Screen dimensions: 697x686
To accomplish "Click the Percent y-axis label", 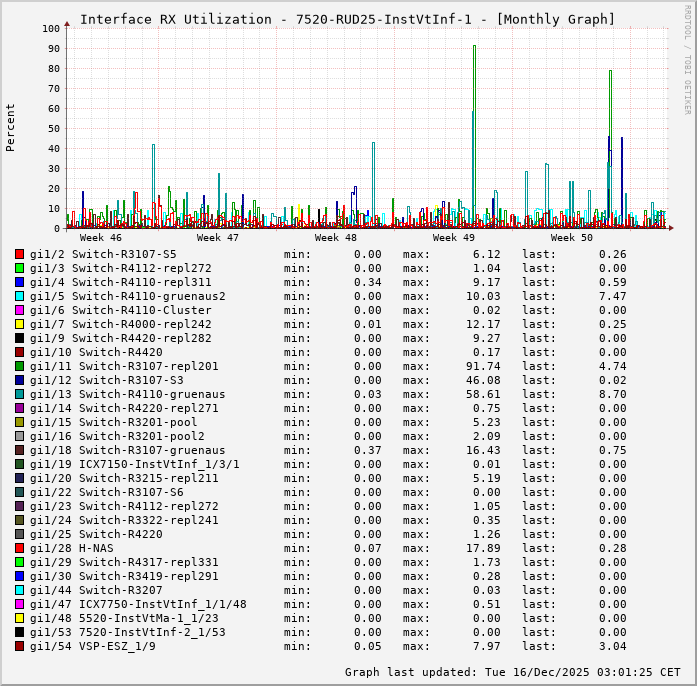I will [11, 127].
